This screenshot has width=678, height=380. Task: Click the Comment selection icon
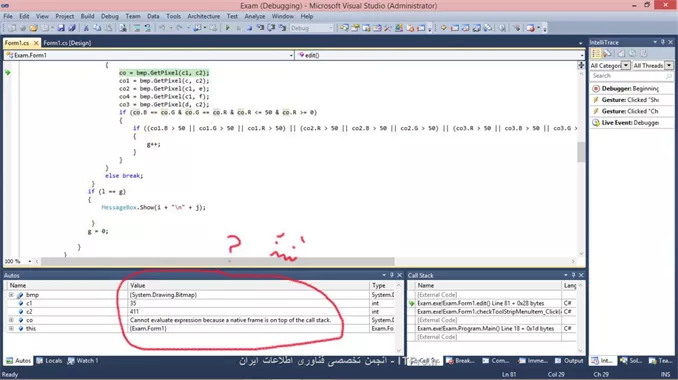[137, 28]
